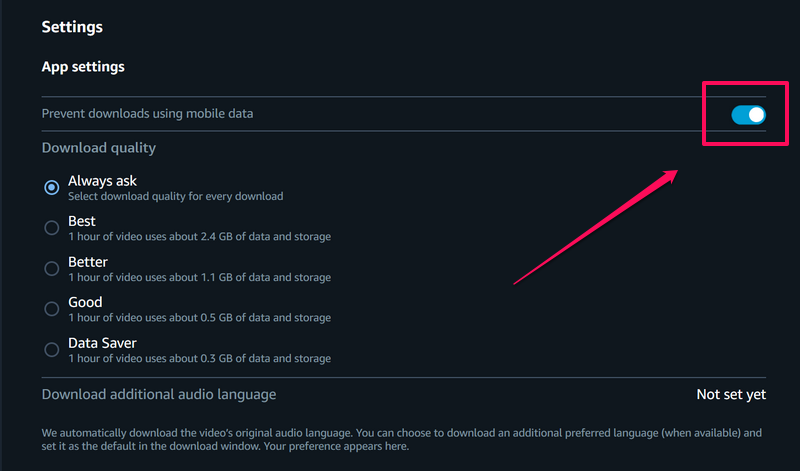Click the 0.3 GB data usage description
The width and height of the screenshot is (800, 471).
pyautogui.click(x=199, y=358)
